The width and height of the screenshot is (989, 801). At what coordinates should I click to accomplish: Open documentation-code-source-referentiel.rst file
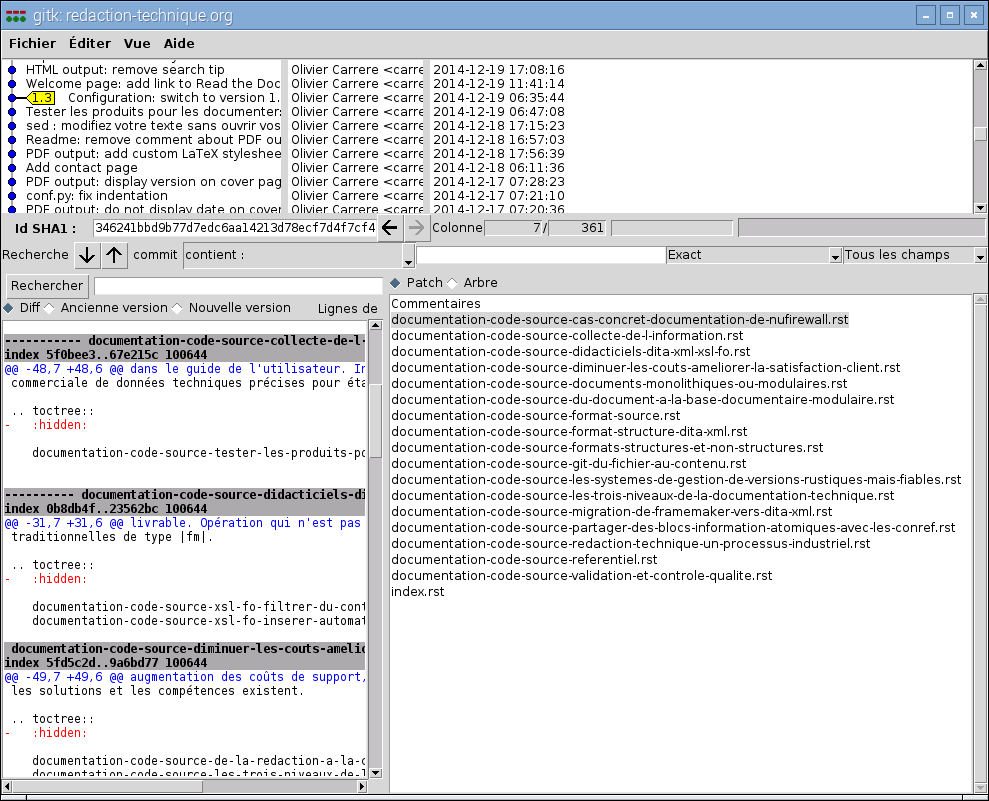(524, 559)
